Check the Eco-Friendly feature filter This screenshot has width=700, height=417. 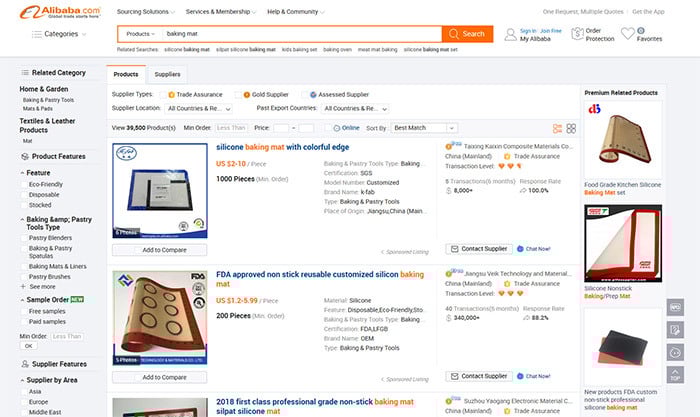coord(24,184)
